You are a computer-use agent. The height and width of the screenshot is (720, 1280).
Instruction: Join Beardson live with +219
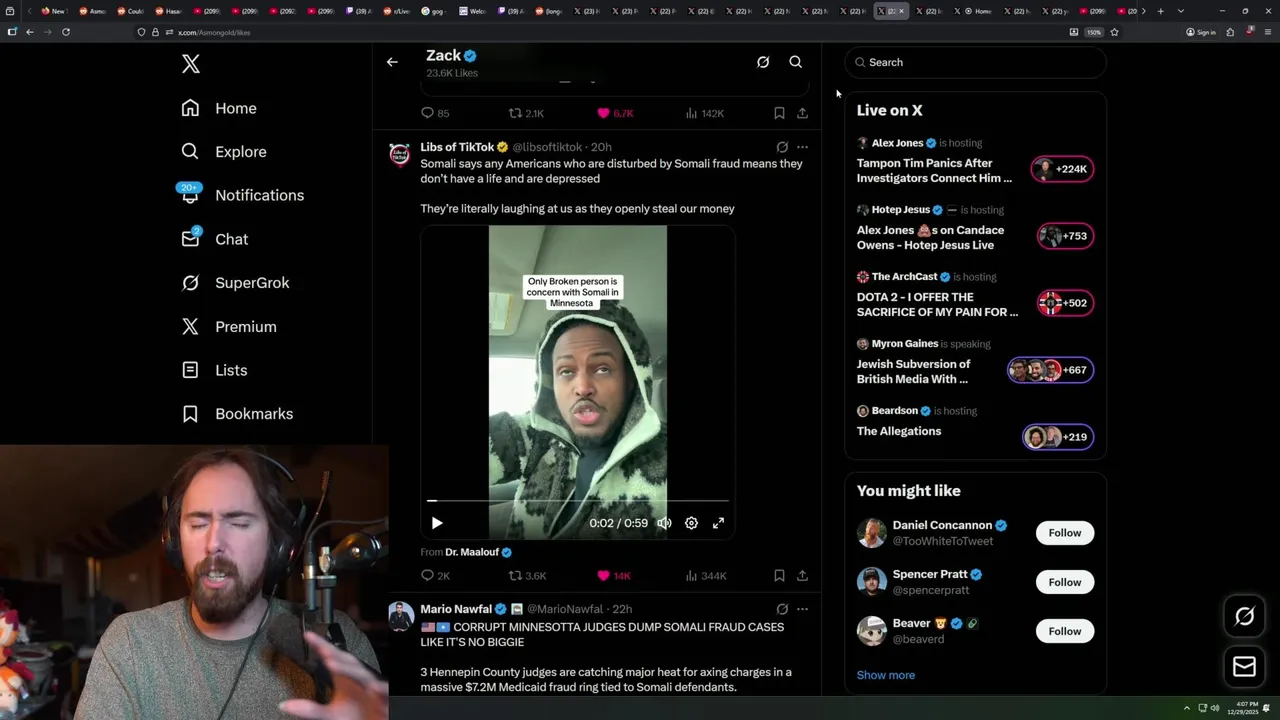click(x=1058, y=437)
